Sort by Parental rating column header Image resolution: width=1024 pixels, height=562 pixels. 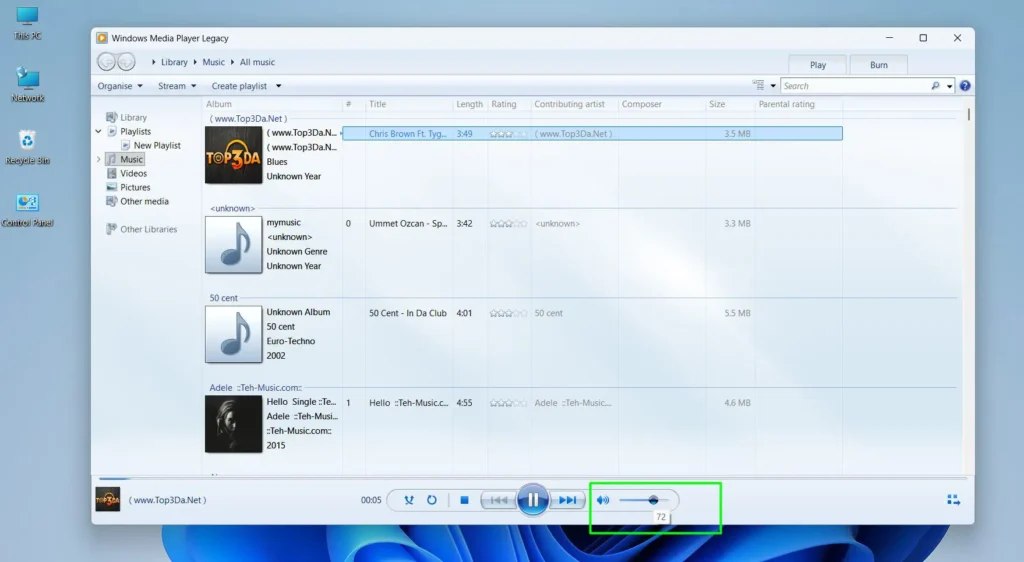coord(786,104)
